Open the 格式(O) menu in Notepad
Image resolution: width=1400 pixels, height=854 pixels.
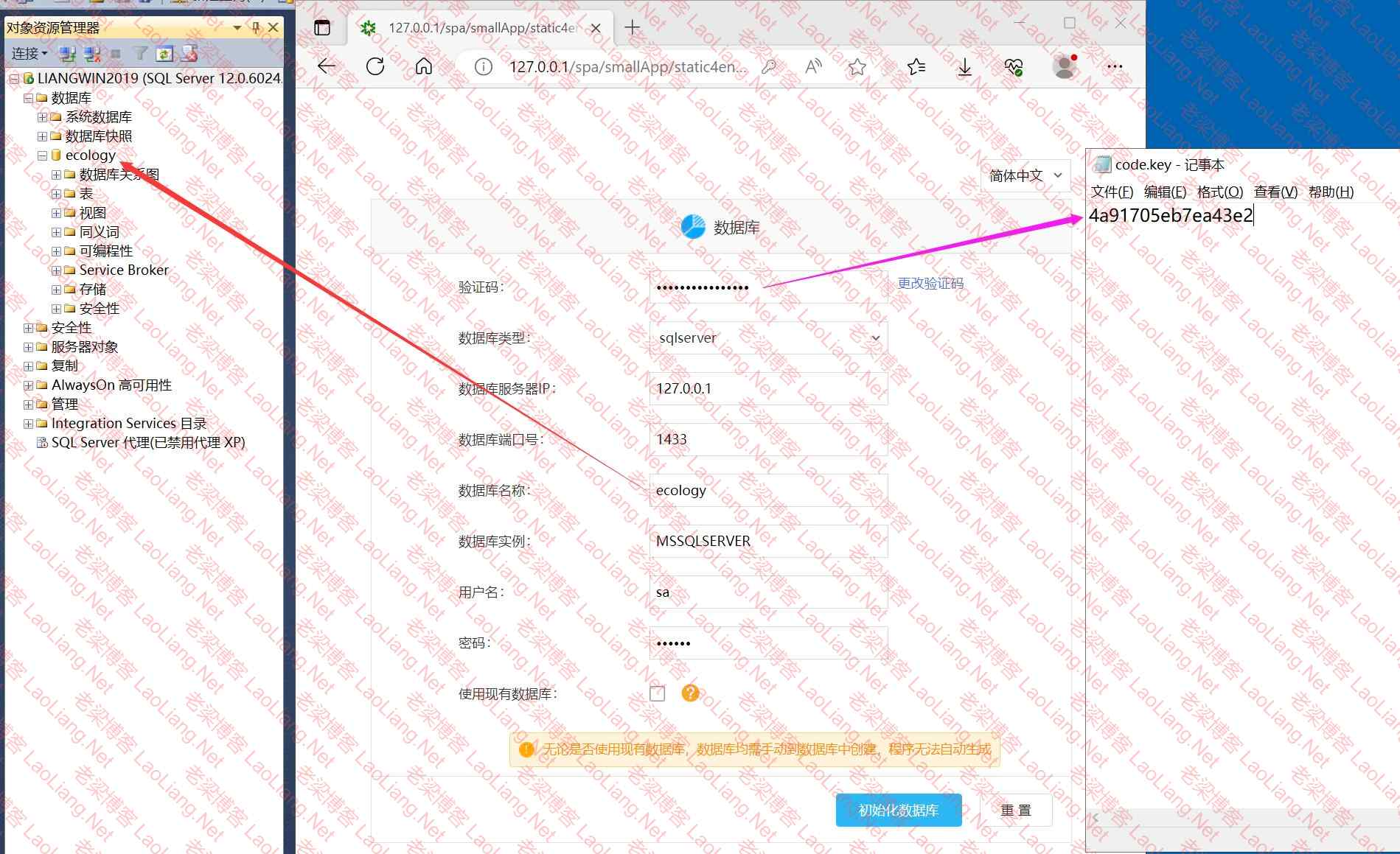point(1219,192)
